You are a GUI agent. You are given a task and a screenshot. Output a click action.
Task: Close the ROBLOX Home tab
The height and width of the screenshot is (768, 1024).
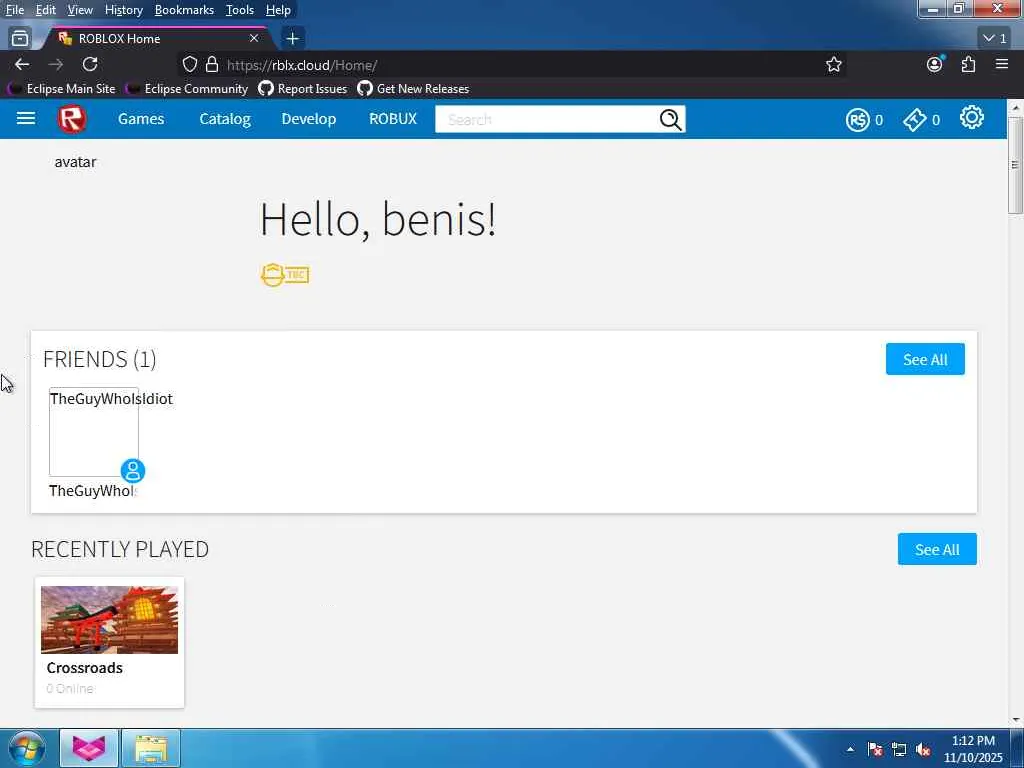254,39
